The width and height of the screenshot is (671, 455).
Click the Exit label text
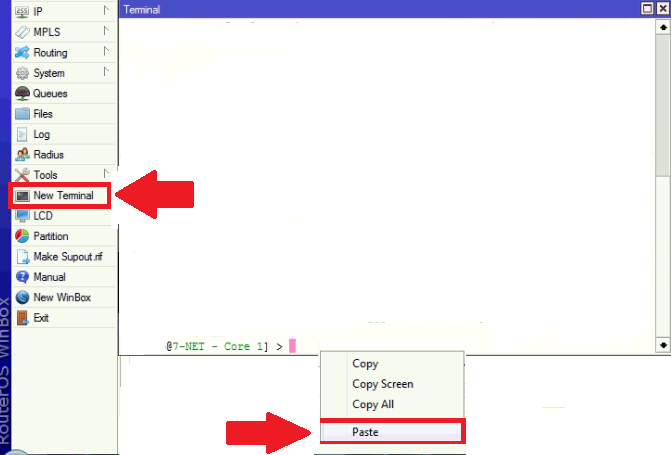coord(41,318)
